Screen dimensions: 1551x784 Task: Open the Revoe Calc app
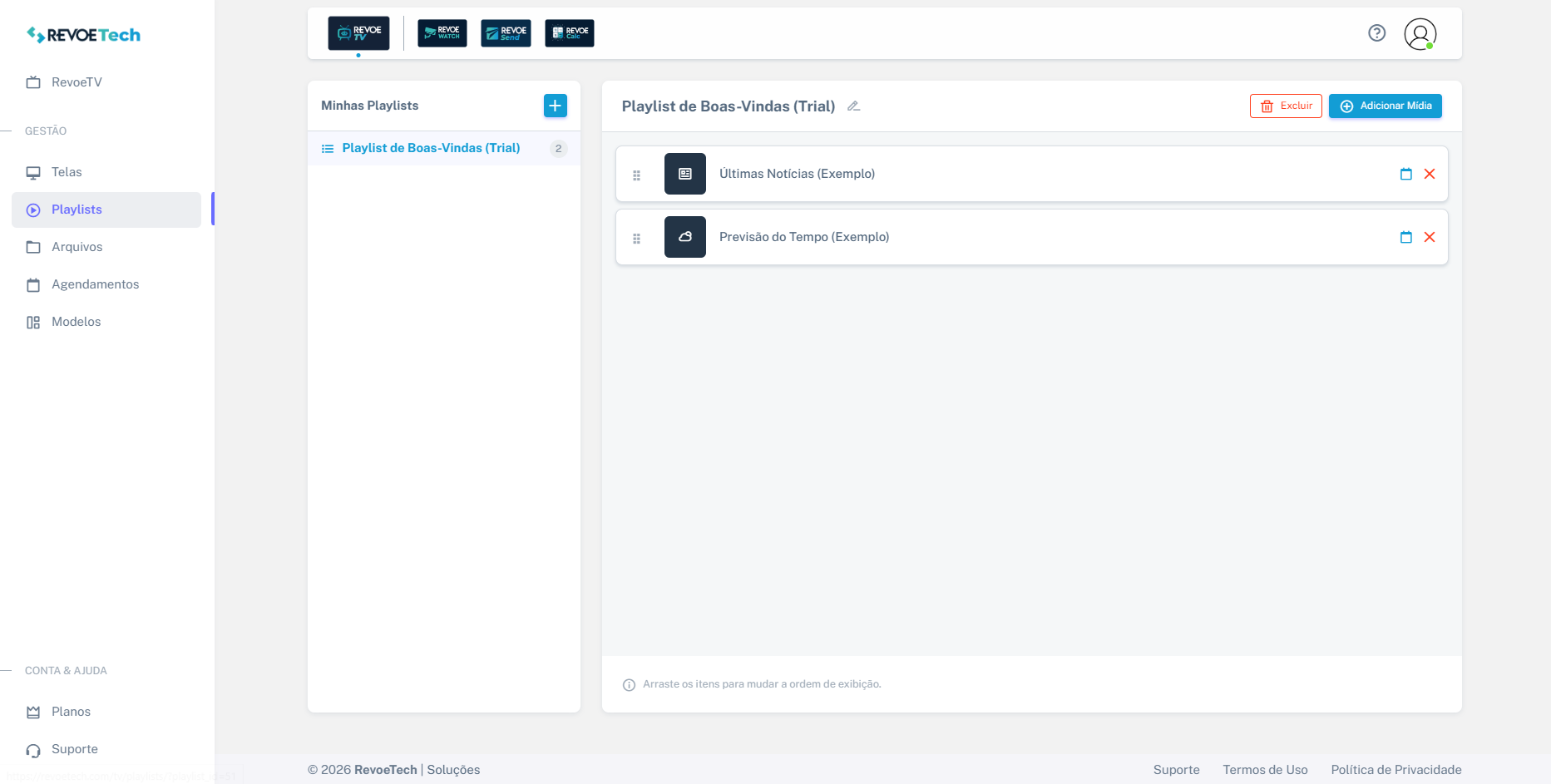[x=570, y=33]
